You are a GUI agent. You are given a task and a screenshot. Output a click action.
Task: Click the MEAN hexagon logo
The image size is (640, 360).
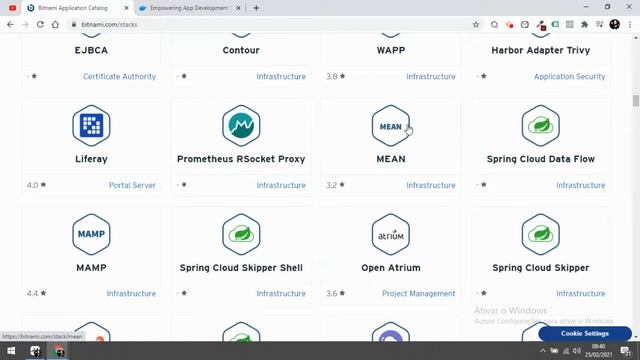[391, 126]
